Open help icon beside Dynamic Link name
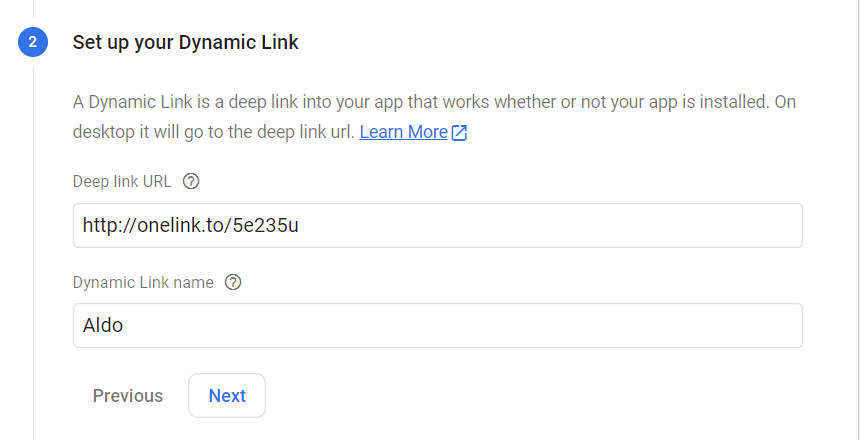The width and height of the screenshot is (860, 440). tap(233, 282)
